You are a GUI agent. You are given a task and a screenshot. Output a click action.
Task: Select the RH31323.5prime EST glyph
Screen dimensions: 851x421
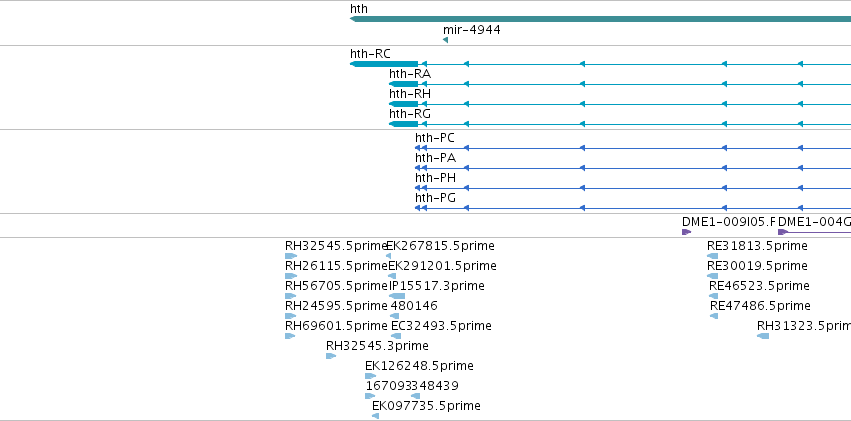[763, 336]
